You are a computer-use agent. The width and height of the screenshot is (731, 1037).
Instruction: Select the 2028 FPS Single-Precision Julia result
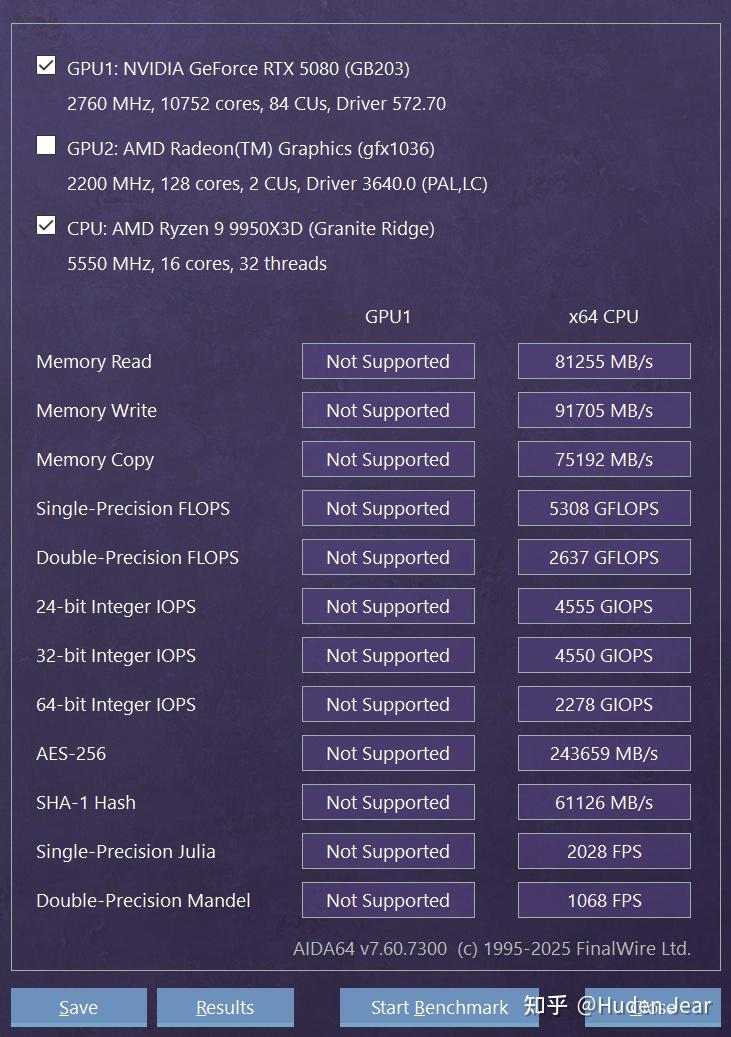(603, 851)
